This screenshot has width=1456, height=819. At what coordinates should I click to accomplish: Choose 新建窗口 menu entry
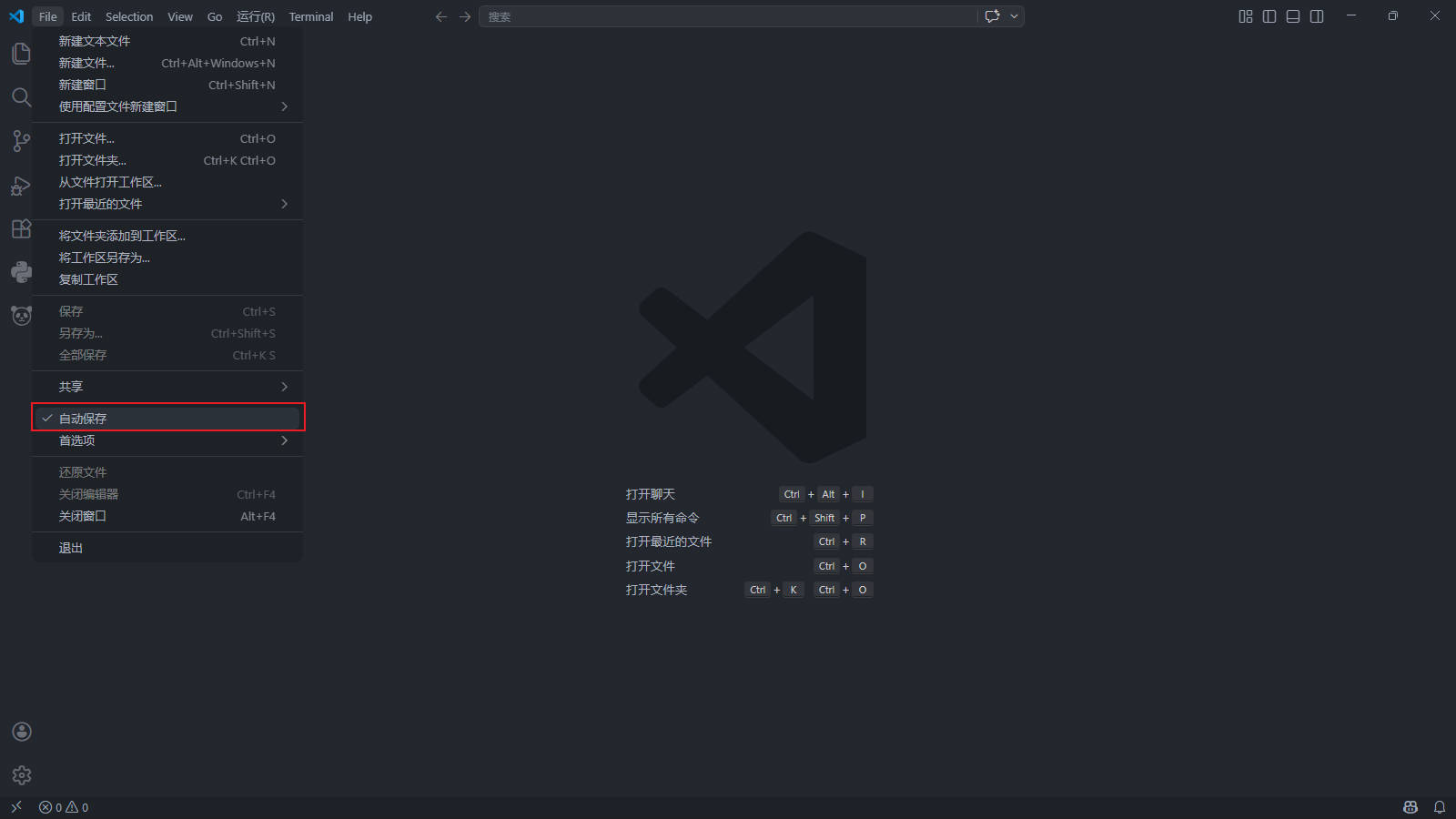[167, 85]
